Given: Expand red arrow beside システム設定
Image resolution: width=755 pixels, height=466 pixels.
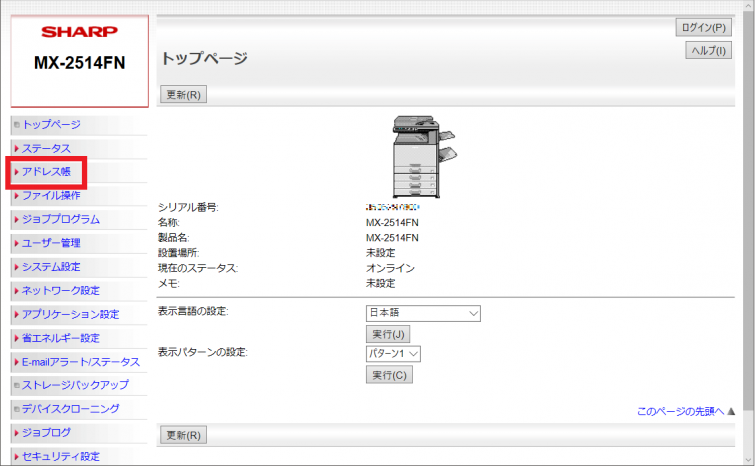Looking at the screenshot, I should pyautogui.click(x=16, y=267).
